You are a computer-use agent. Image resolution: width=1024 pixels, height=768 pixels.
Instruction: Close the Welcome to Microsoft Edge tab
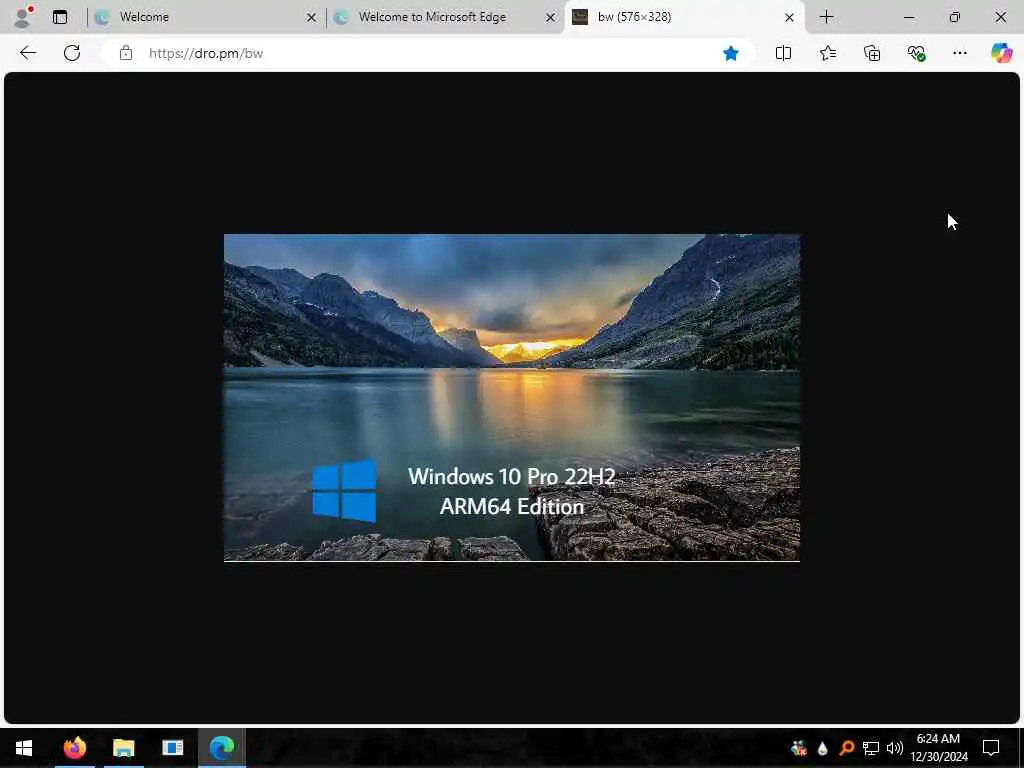551,18
